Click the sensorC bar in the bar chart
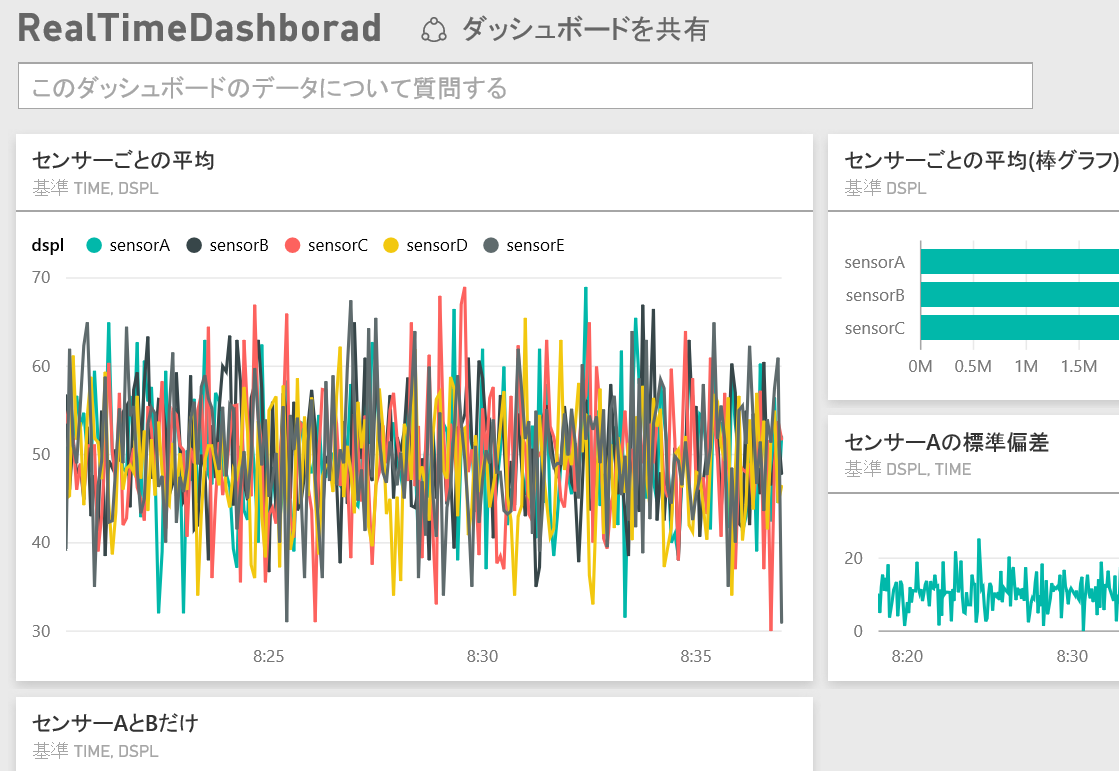The height and width of the screenshot is (771, 1119). (1020, 328)
